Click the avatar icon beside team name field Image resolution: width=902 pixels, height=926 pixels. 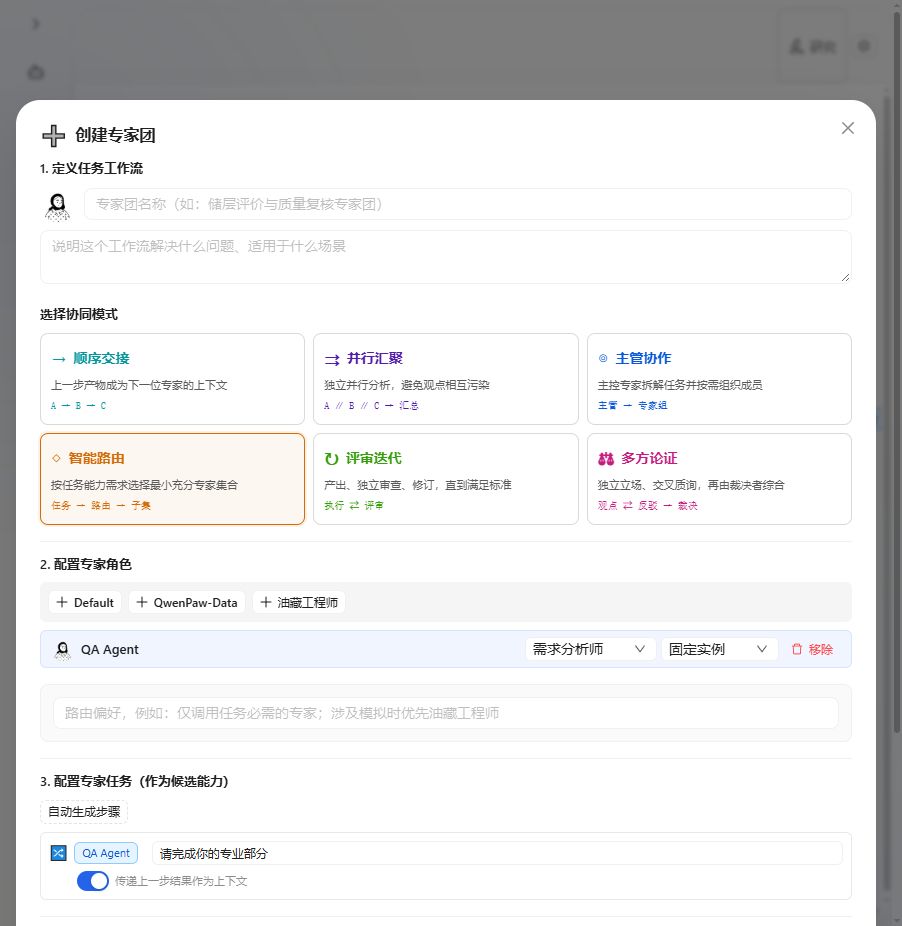pyautogui.click(x=57, y=207)
